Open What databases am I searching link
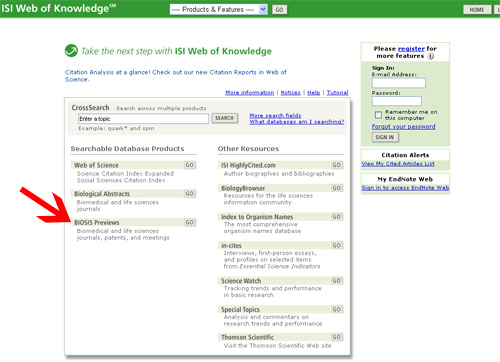The image size is (500, 362). point(297,122)
